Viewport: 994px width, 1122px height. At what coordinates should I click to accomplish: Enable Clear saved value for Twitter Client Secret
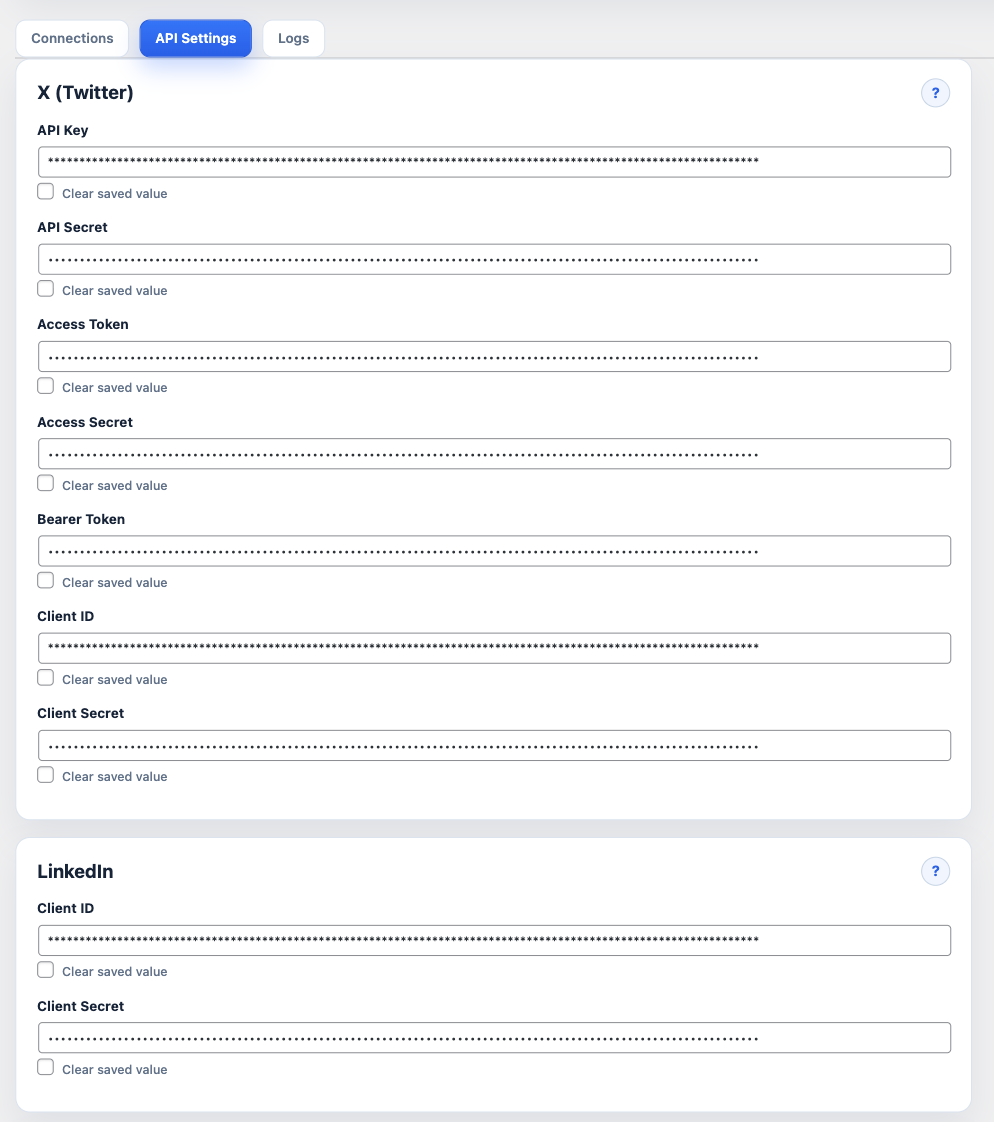click(x=45, y=773)
